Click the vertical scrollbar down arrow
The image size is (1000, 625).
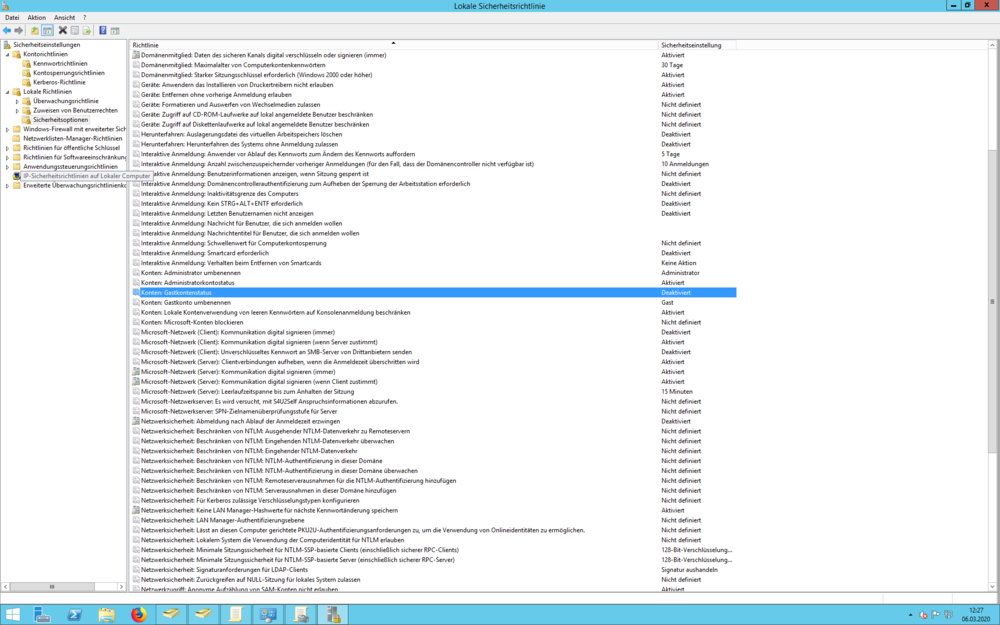click(992, 587)
